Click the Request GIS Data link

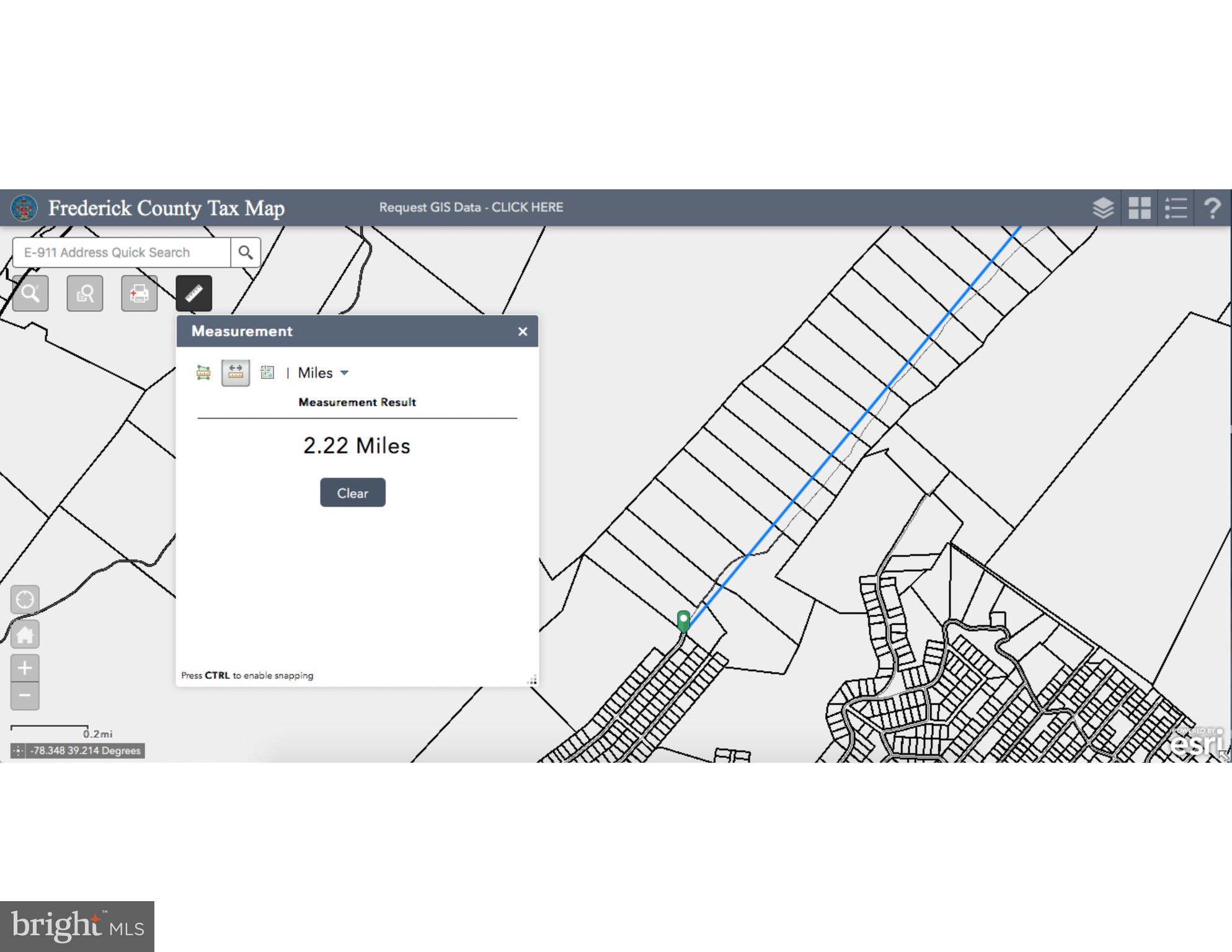click(471, 207)
